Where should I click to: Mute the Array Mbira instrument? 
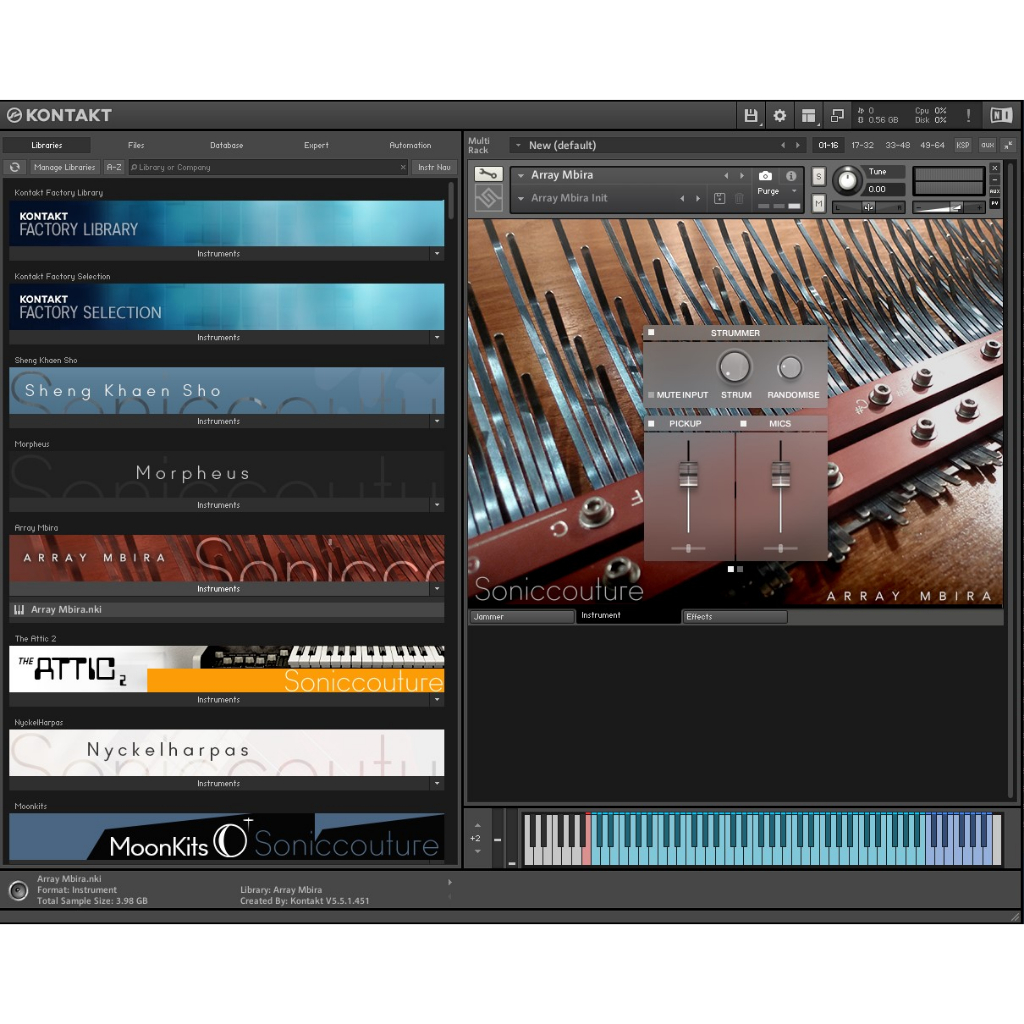pos(819,204)
